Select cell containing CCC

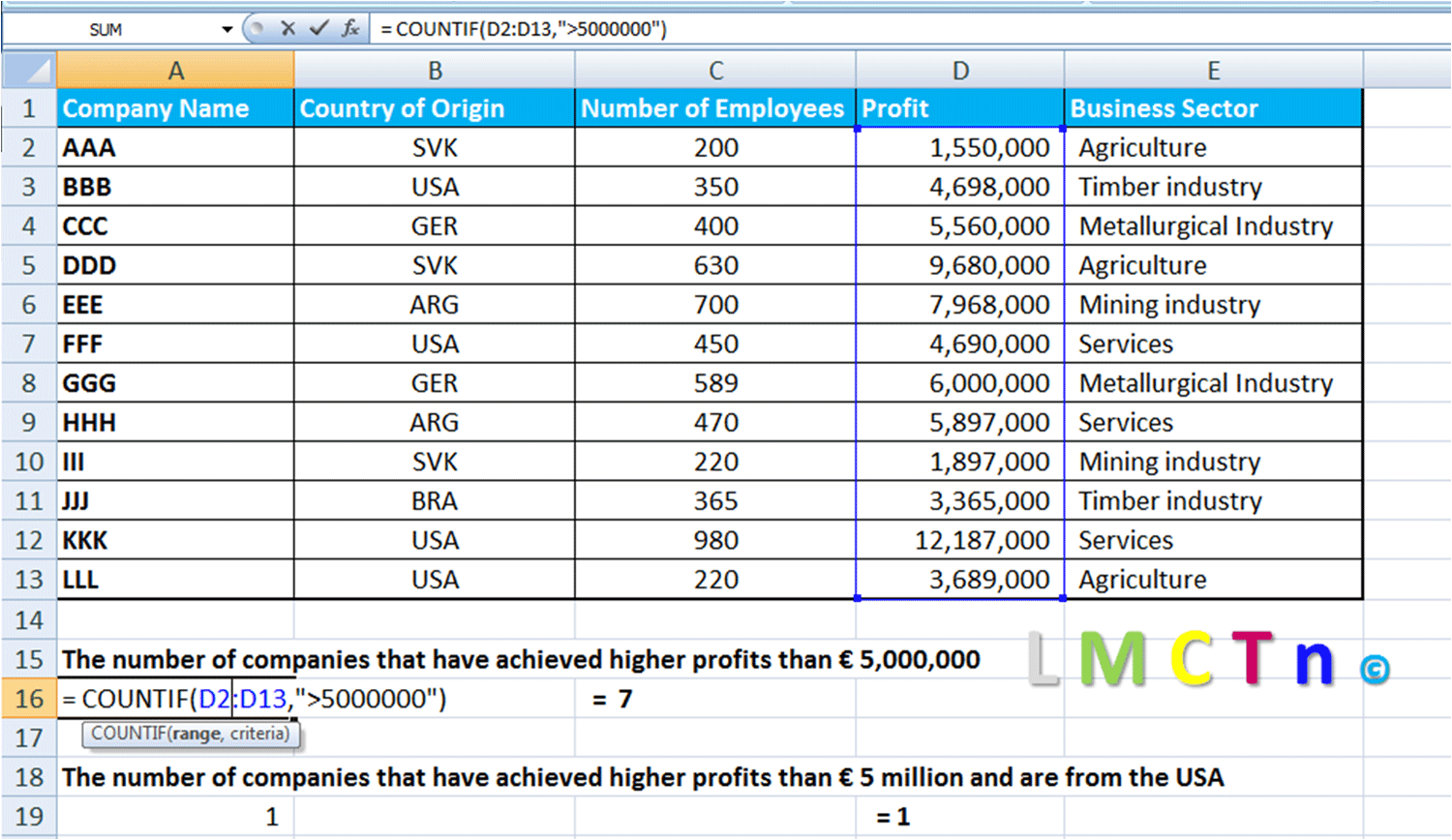[x=175, y=225]
